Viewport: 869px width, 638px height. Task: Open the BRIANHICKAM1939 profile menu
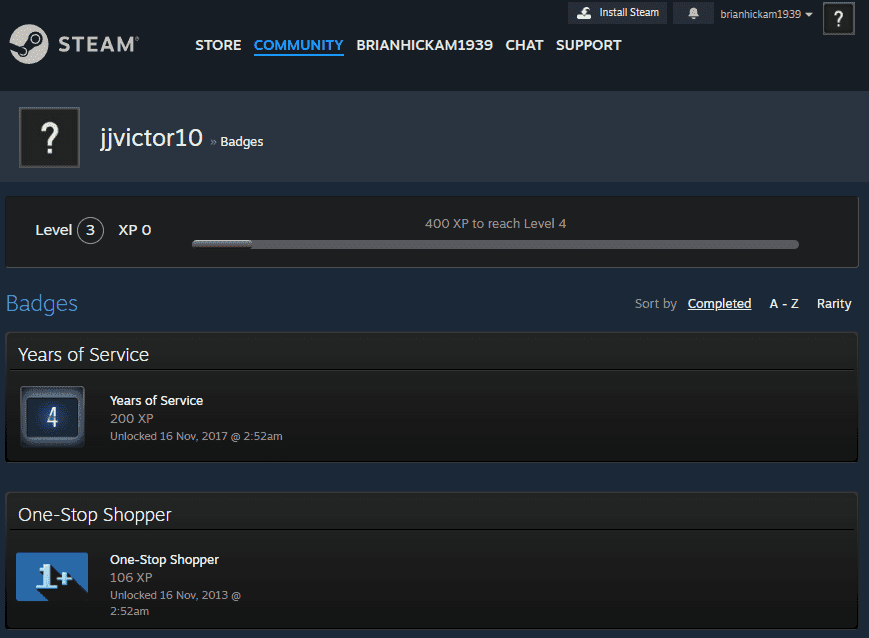coord(424,45)
